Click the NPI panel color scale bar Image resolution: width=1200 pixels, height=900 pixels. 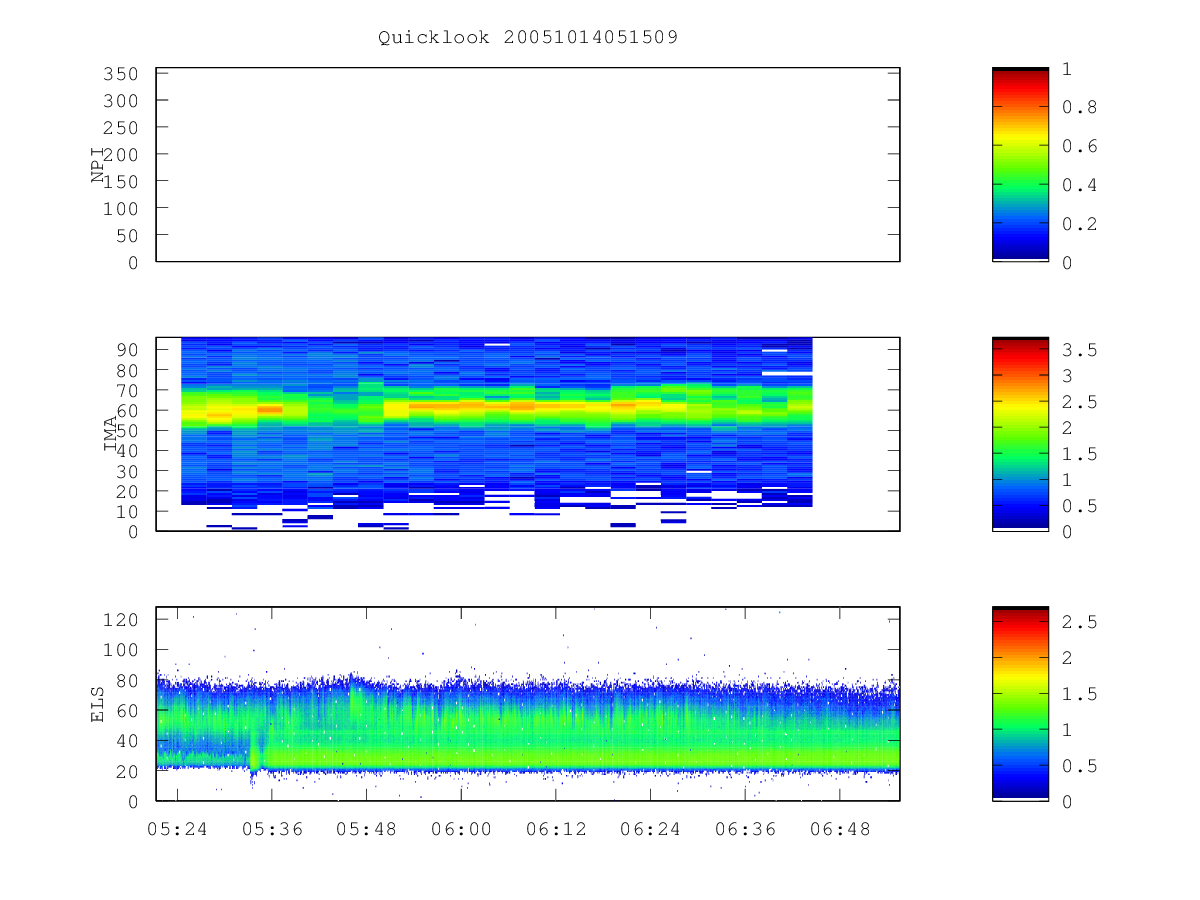click(x=1020, y=165)
